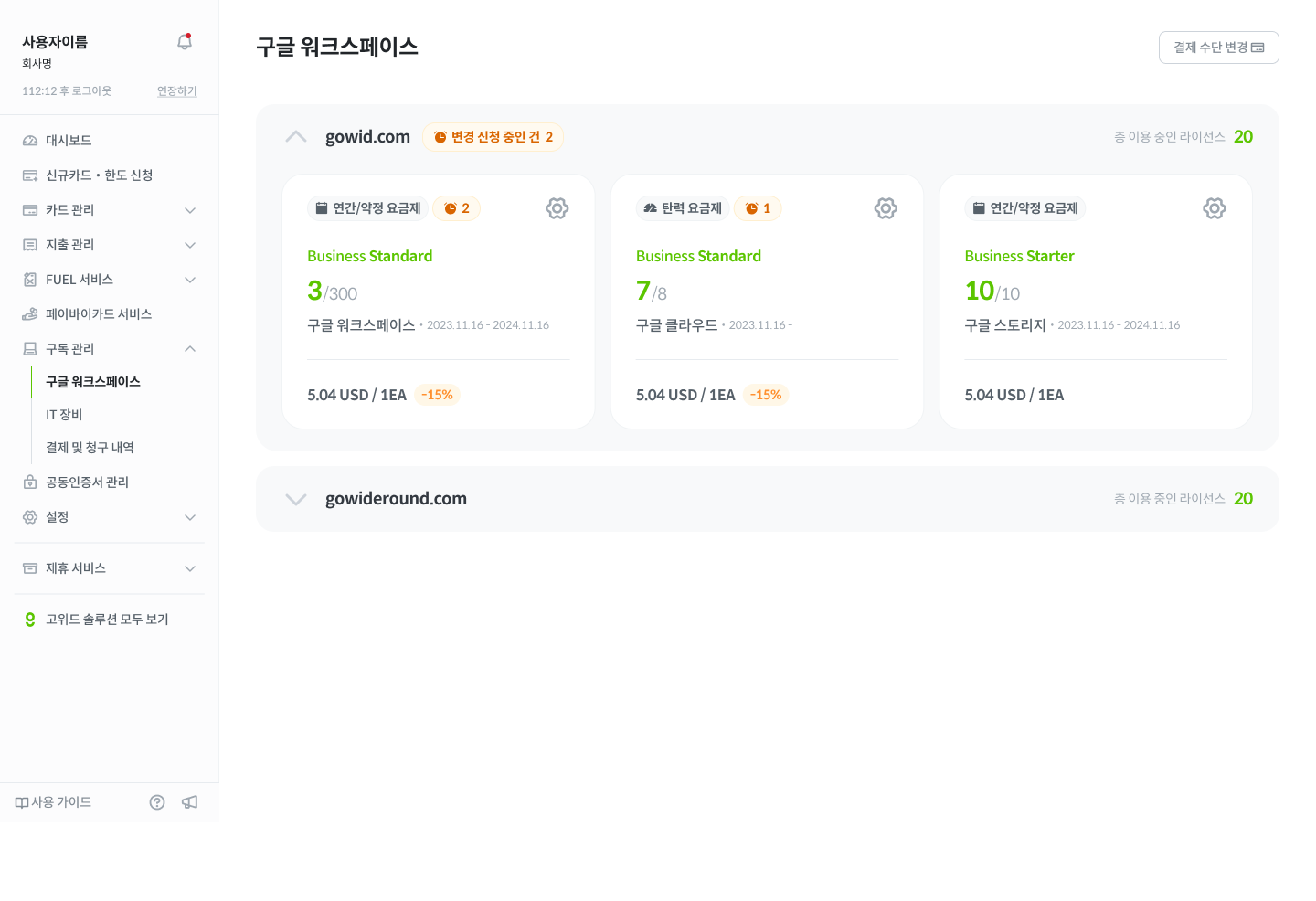Image resolution: width=1316 pixels, height=901 pixels.
Task: Click the 설정 gear icon in sidebar
Action: click(x=30, y=517)
